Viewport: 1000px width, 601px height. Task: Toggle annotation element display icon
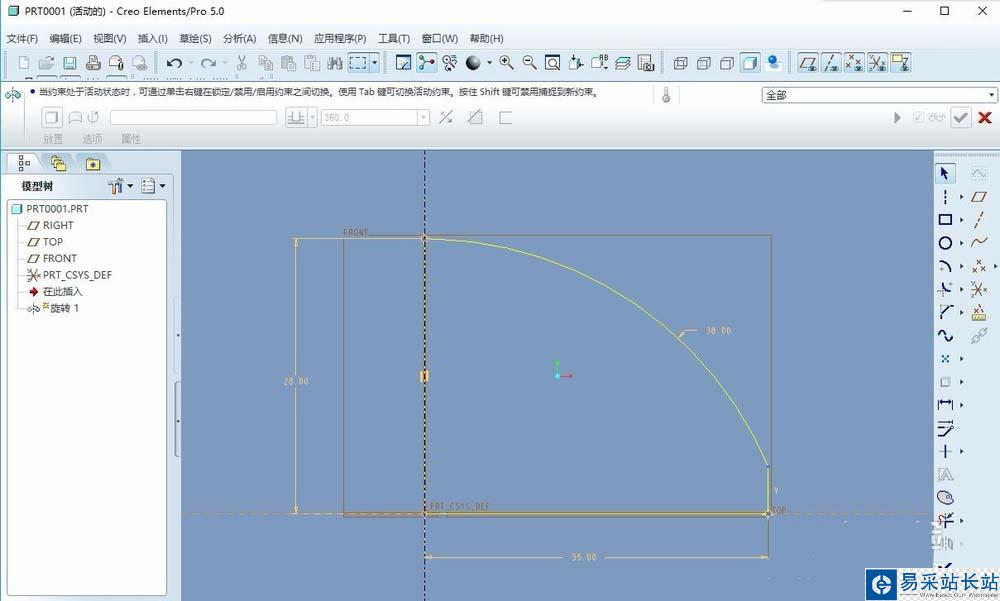point(901,63)
